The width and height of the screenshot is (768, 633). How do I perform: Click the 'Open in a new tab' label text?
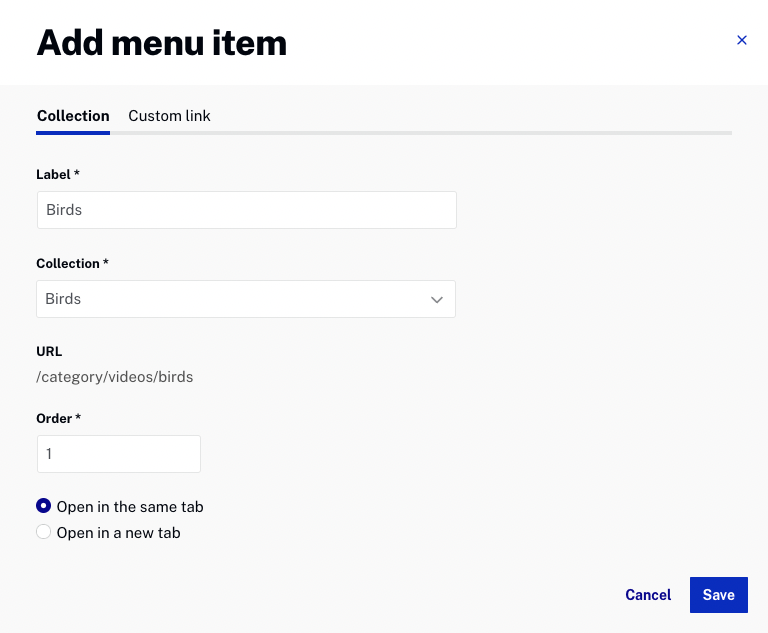(119, 533)
